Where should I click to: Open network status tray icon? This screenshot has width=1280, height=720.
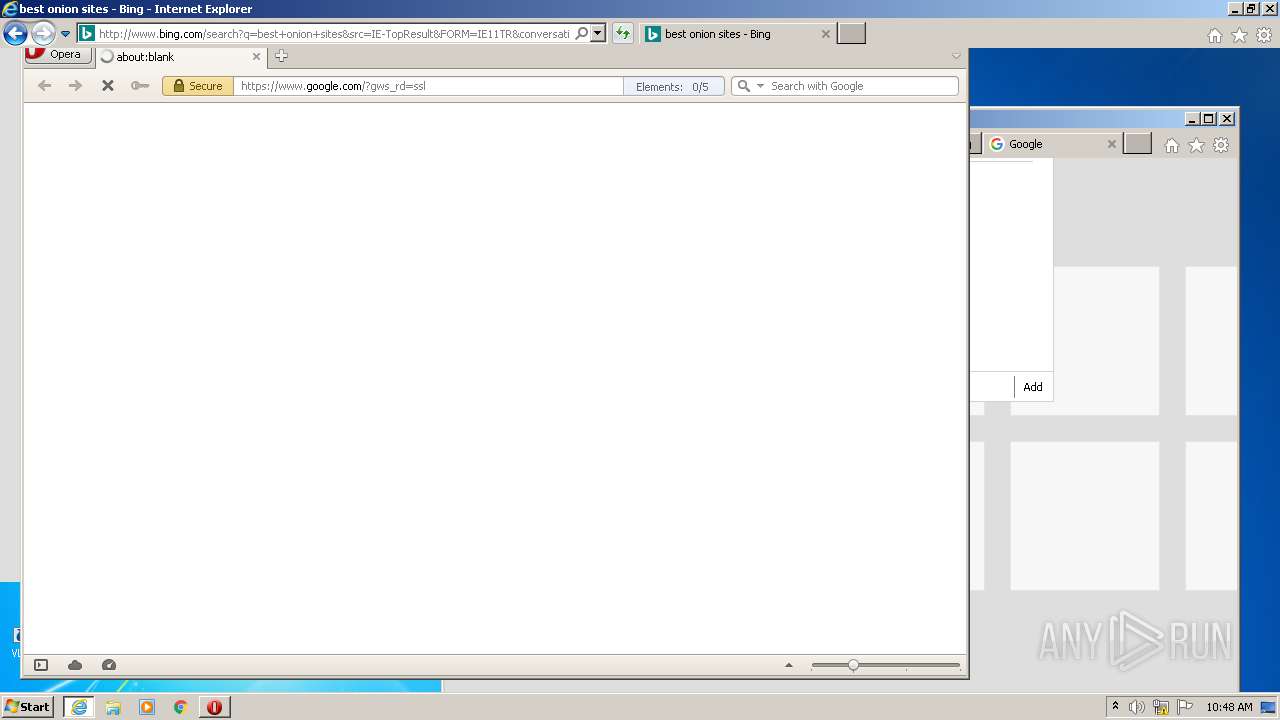click(x=1161, y=707)
